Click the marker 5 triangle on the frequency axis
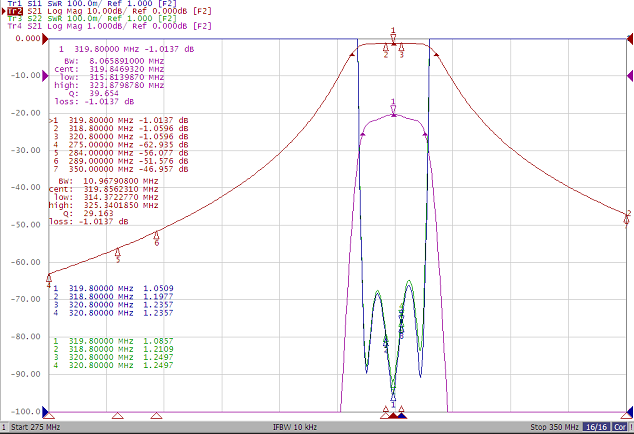Screen dimensions: 634x434 tap(117, 415)
